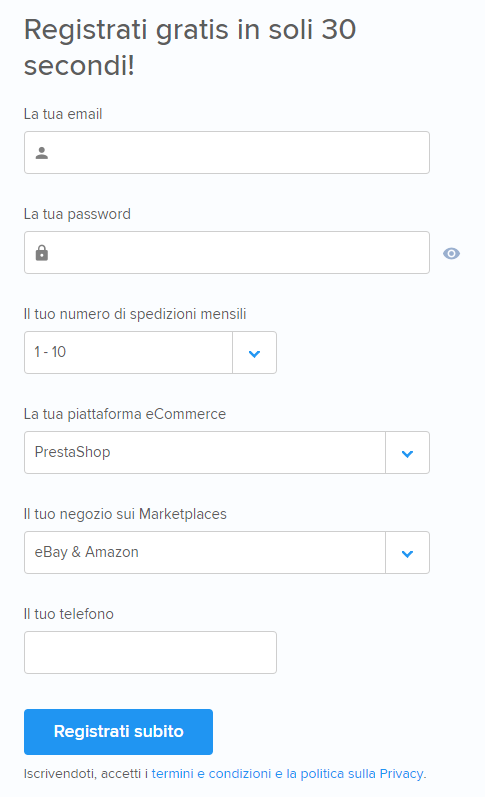Focus the La tua password input field
Image resolution: width=485 pixels, height=797 pixels.
227,253
